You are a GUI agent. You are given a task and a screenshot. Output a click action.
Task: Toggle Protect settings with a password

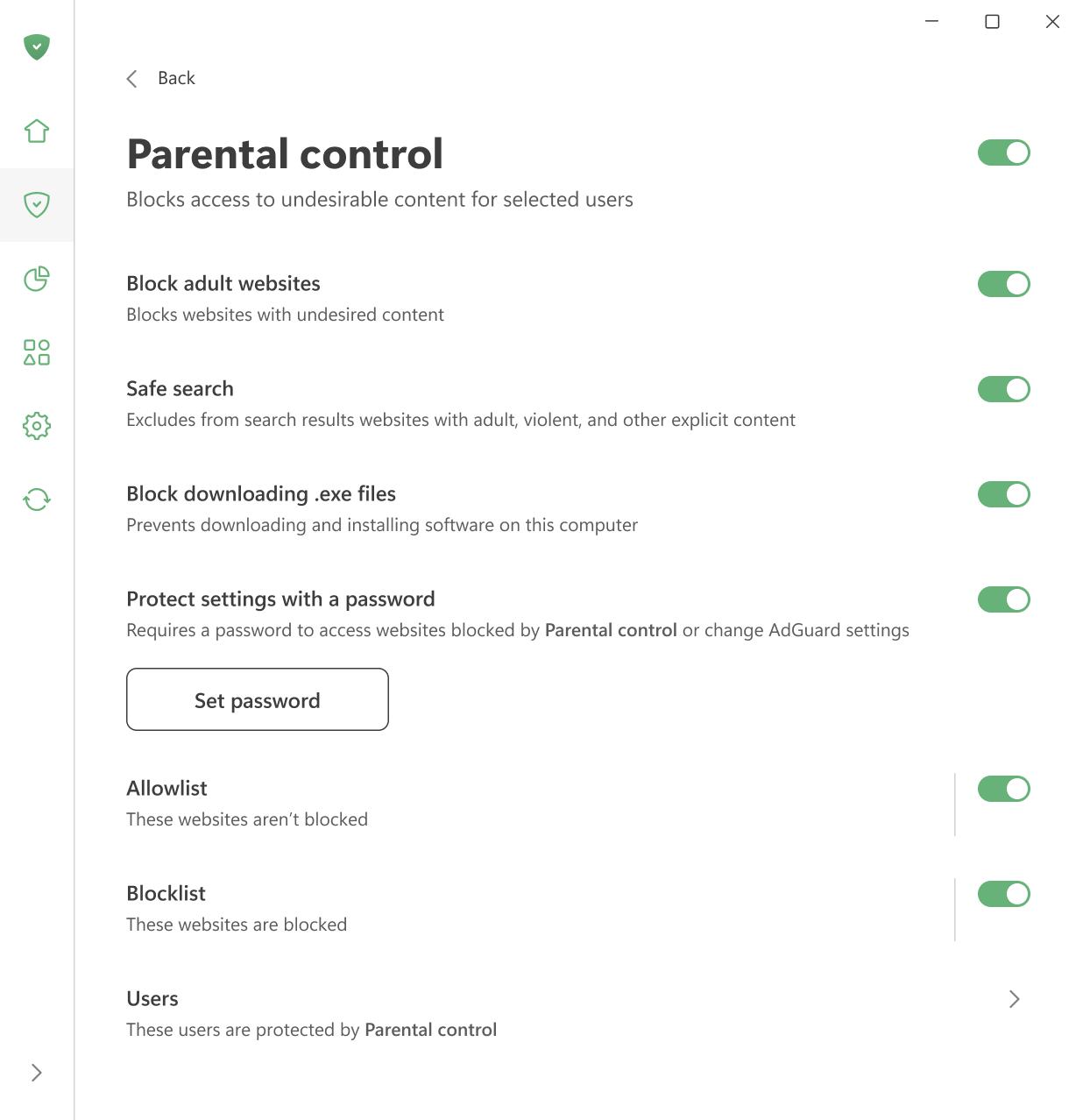pos(1004,599)
